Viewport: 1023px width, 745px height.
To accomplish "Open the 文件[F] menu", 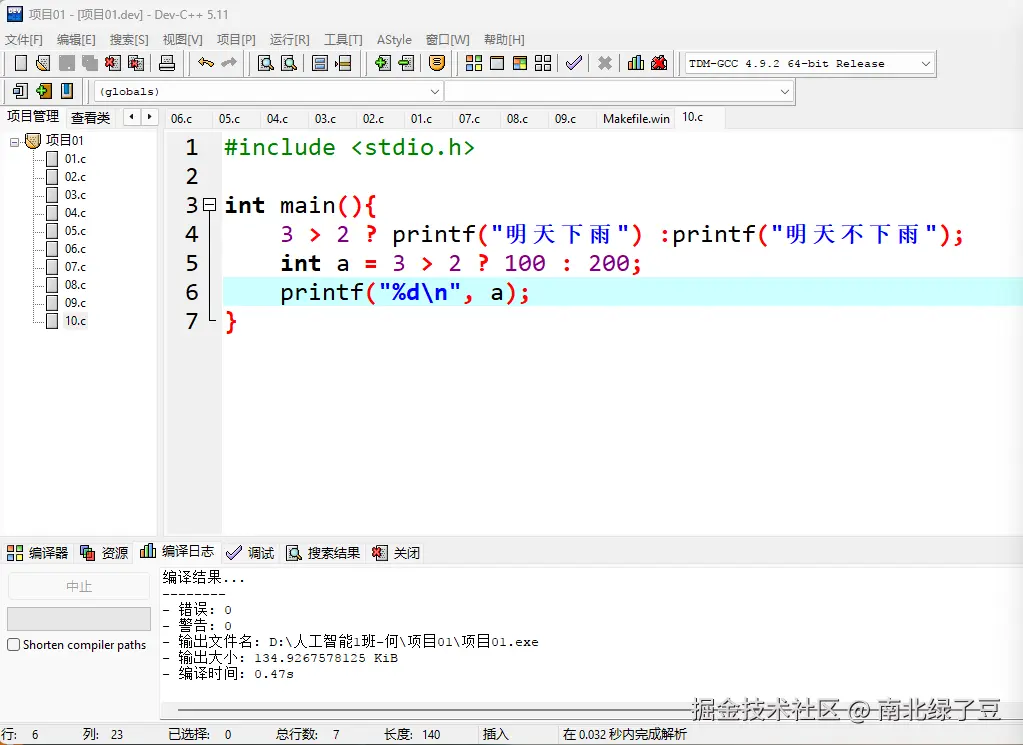I will pos(23,40).
